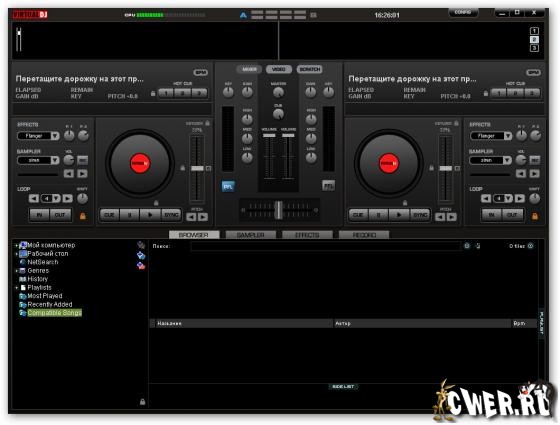The width and height of the screenshot is (560, 425).
Task: Open the CONFIG settings button
Action: pos(463,12)
